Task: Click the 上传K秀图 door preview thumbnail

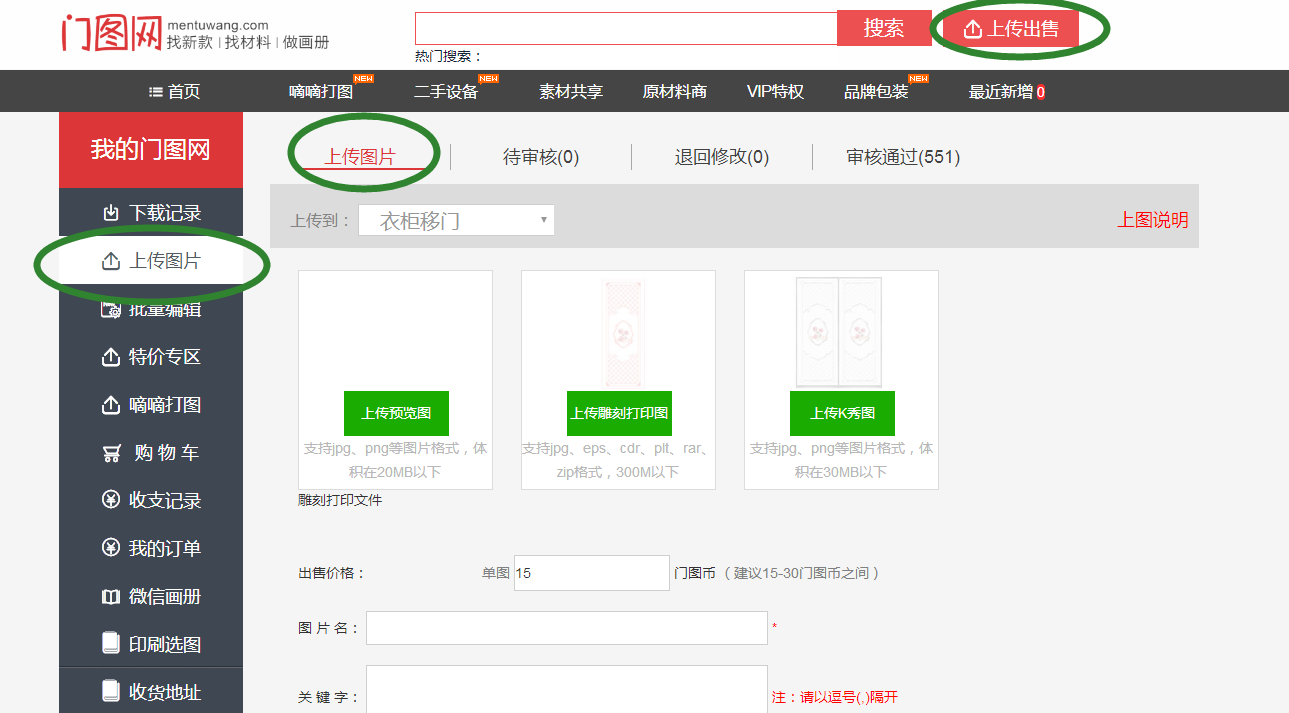Action: point(841,333)
